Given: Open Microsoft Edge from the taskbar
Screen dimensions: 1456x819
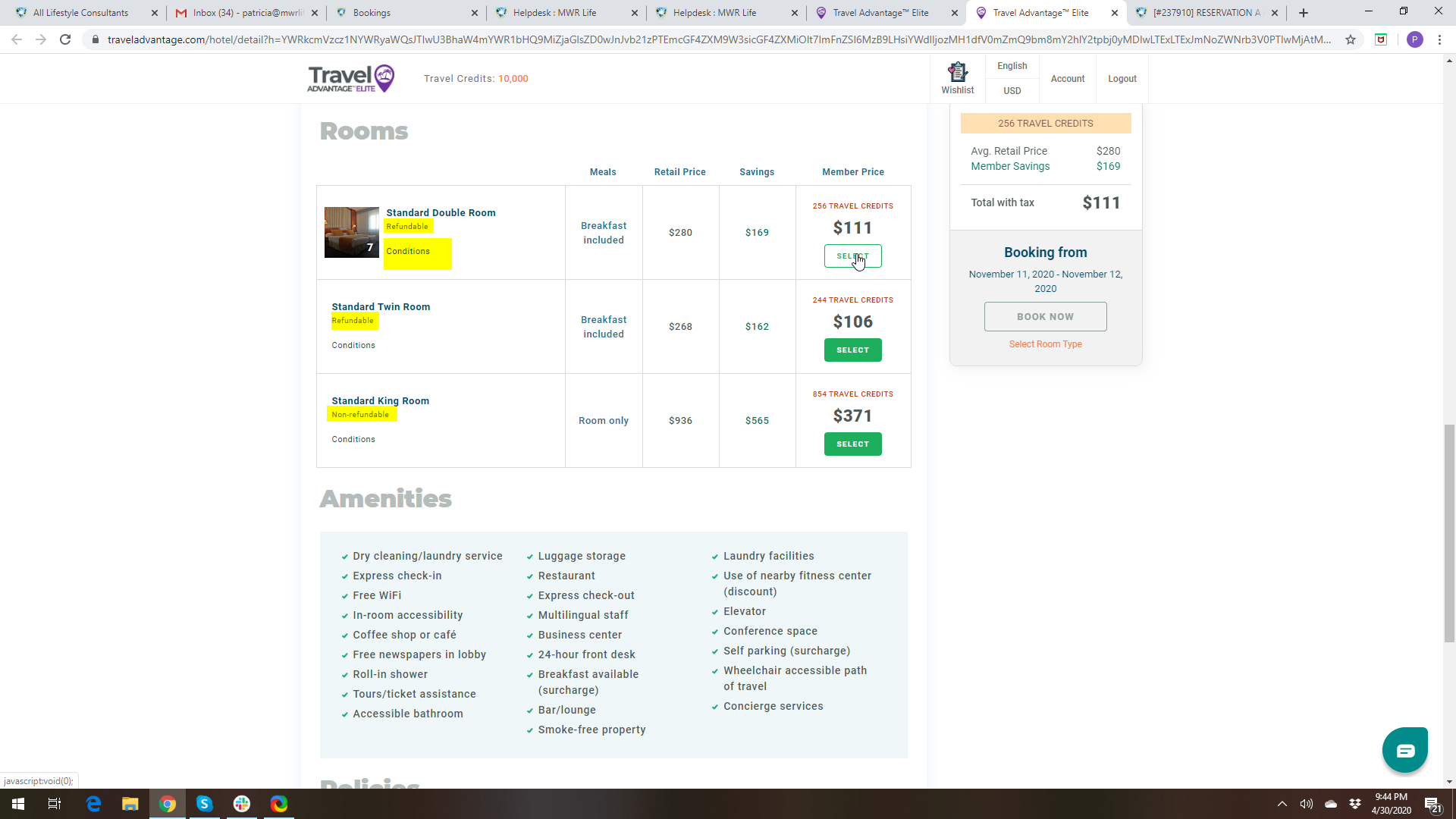Looking at the screenshot, I should [x=93, y=804].
